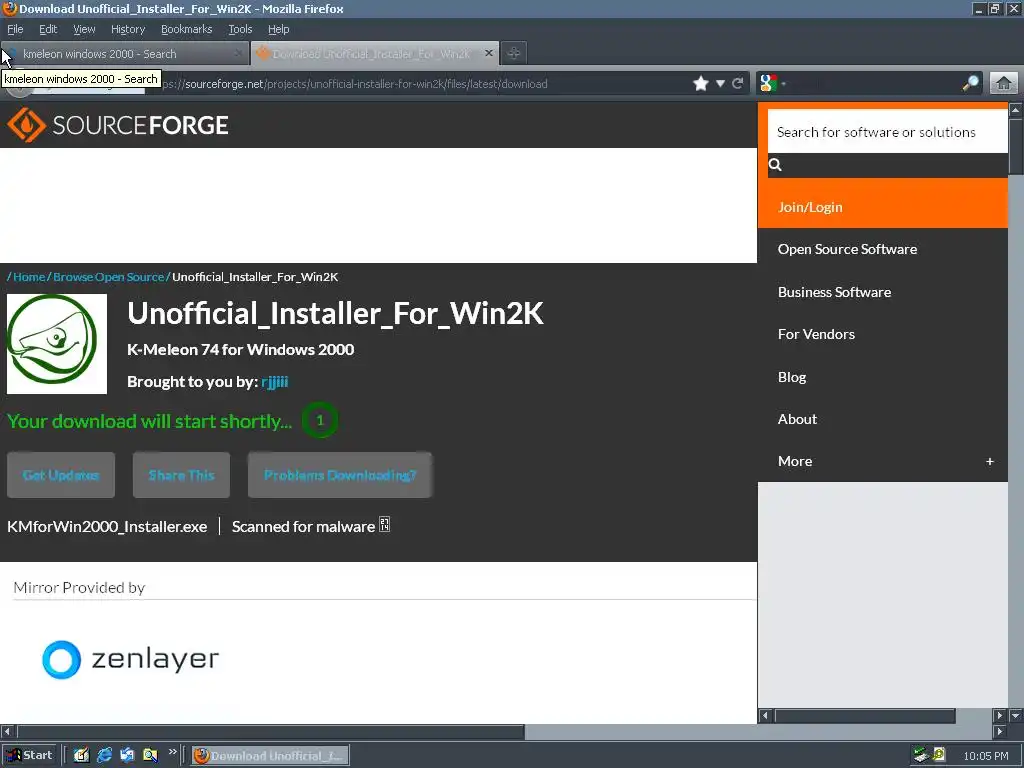Open the File menu
Viewport: 1024px width, 768px height.
click(x=15, y=29)
